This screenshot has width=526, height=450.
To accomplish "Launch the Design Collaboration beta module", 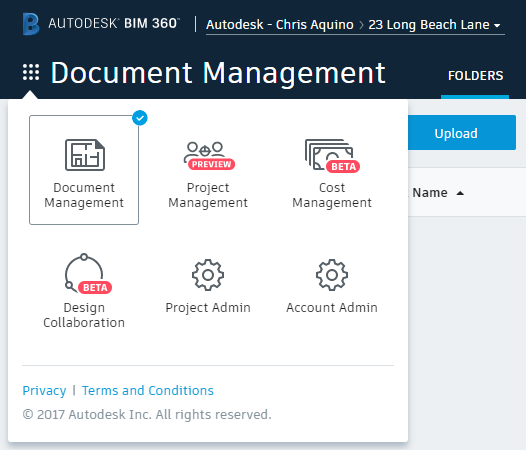I will 84,291.
